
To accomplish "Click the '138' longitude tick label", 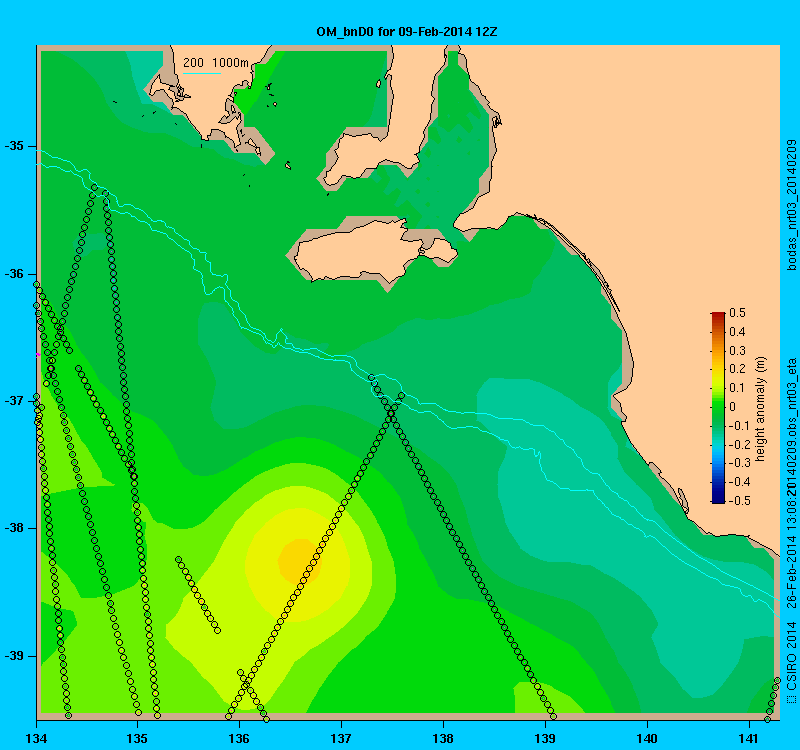I will coord(443,738).
